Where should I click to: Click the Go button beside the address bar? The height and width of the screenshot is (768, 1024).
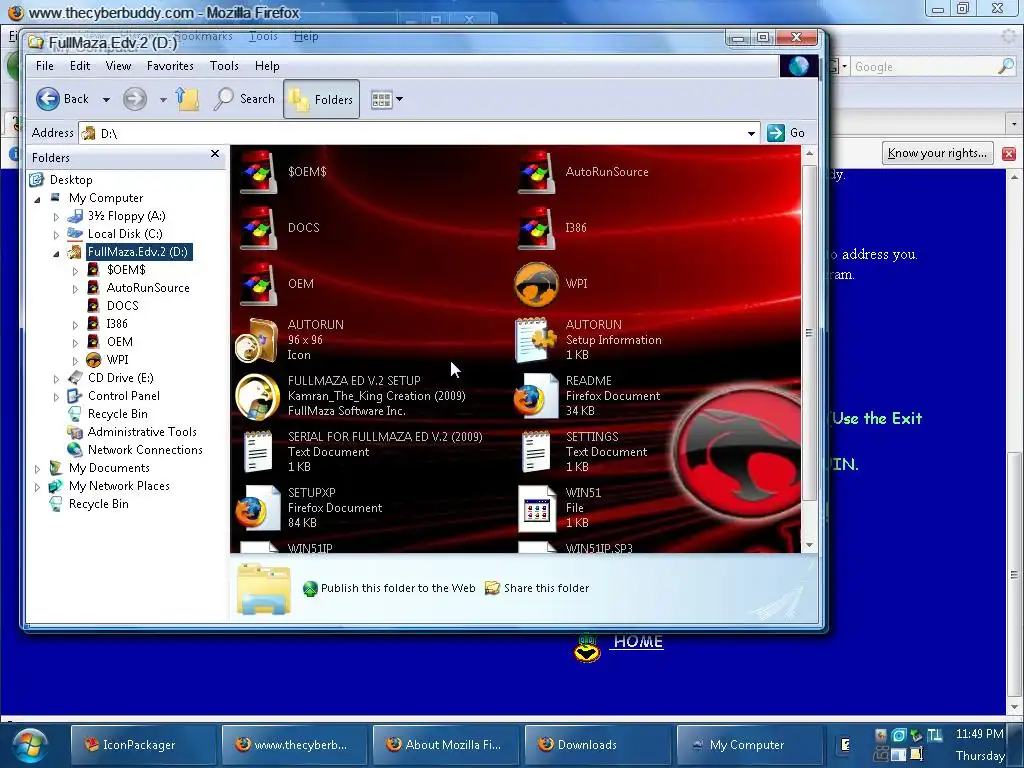[786, 133]
